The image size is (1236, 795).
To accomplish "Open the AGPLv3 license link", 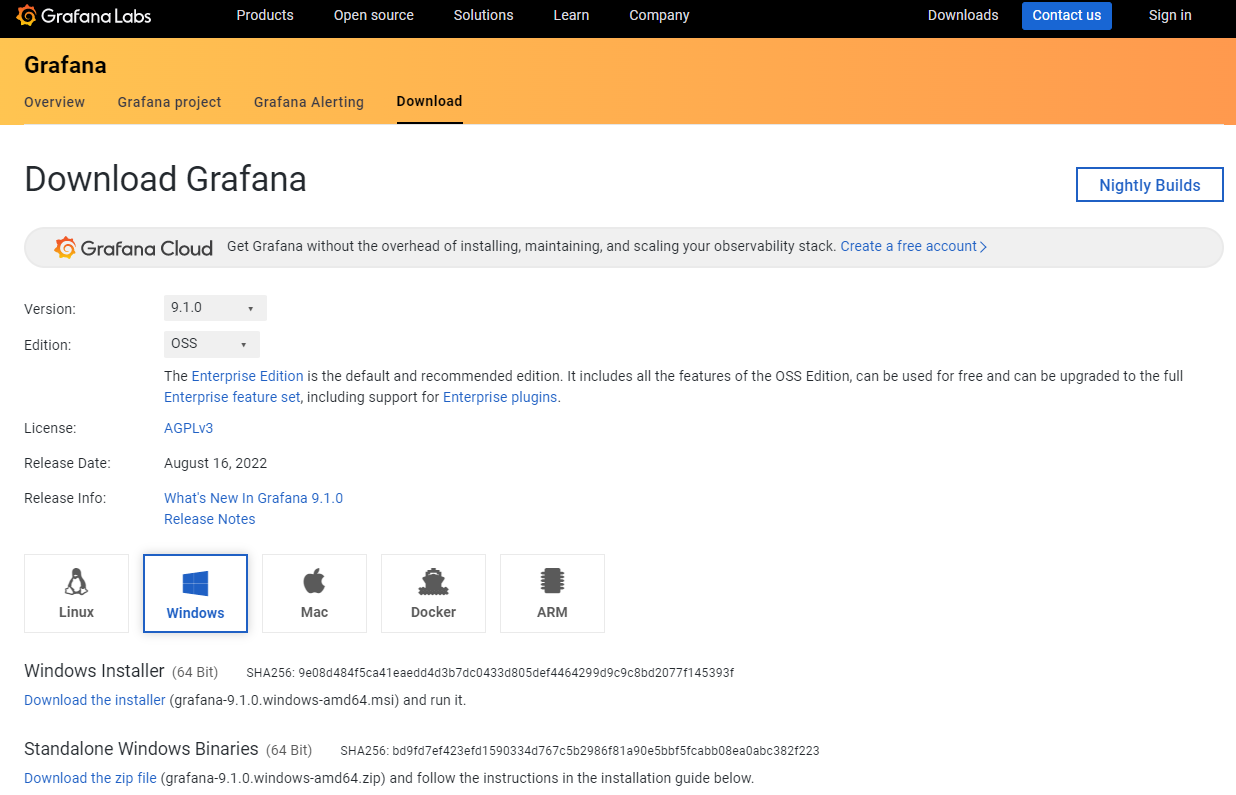I will 188,428.
